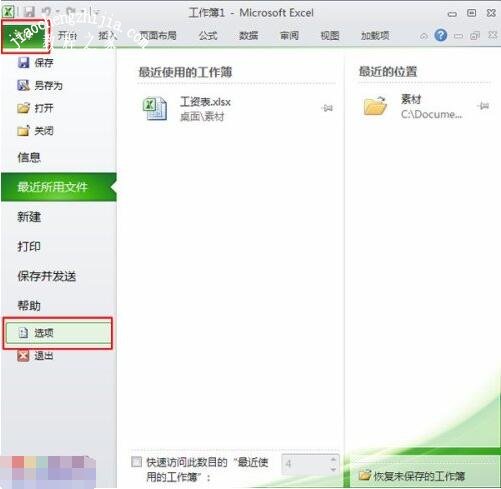Open 保存并发送 section
501x489 pixels.
coord(47,276)
